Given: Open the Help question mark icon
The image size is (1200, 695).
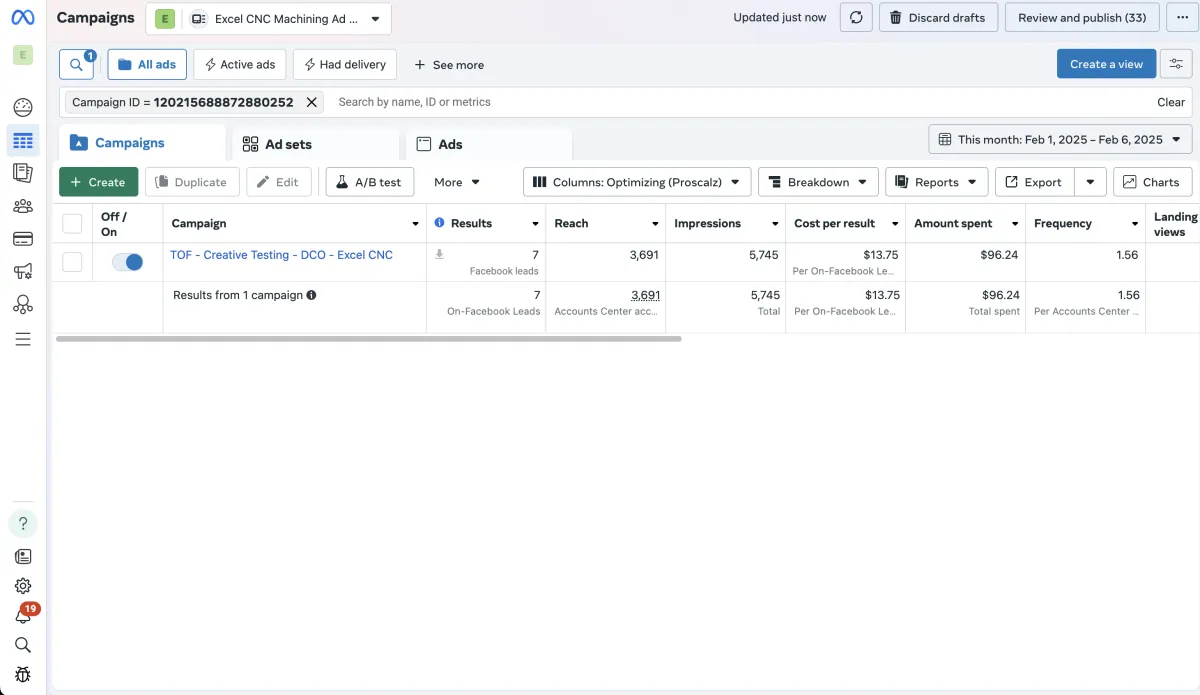Looking at the screenshot, I should coord(23,523).
